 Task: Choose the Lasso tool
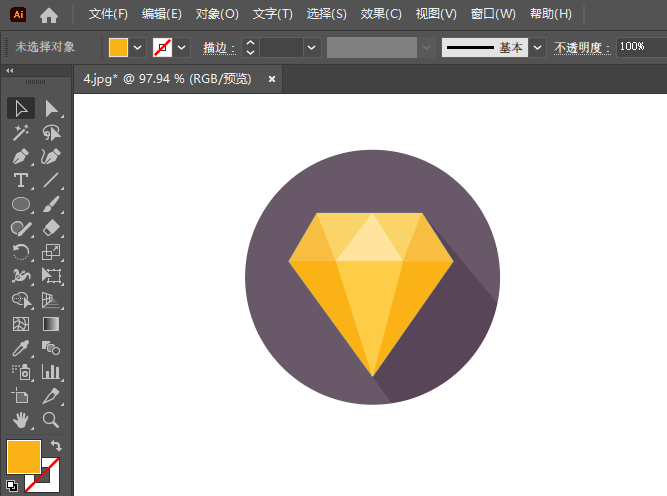point(51,133)
